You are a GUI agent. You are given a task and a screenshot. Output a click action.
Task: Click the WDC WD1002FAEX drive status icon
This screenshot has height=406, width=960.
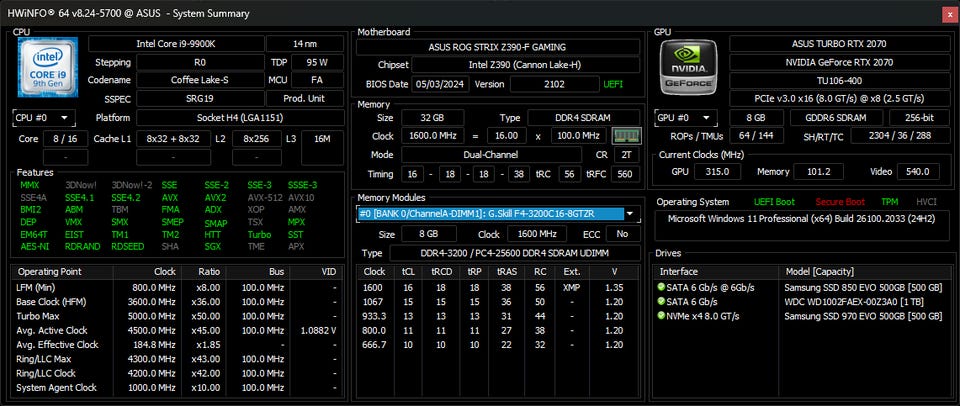(661, 302)
